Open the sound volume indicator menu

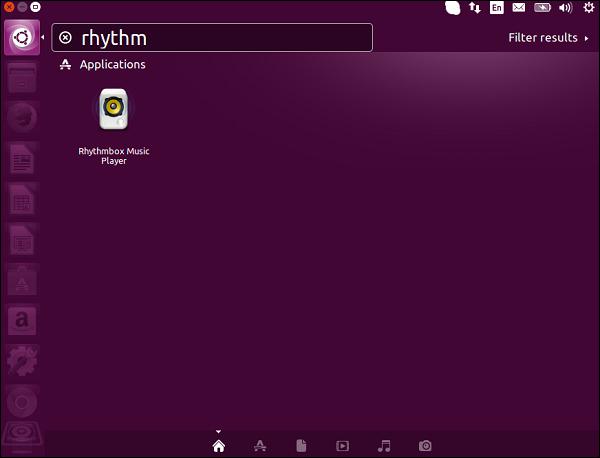tap(566, 8)
